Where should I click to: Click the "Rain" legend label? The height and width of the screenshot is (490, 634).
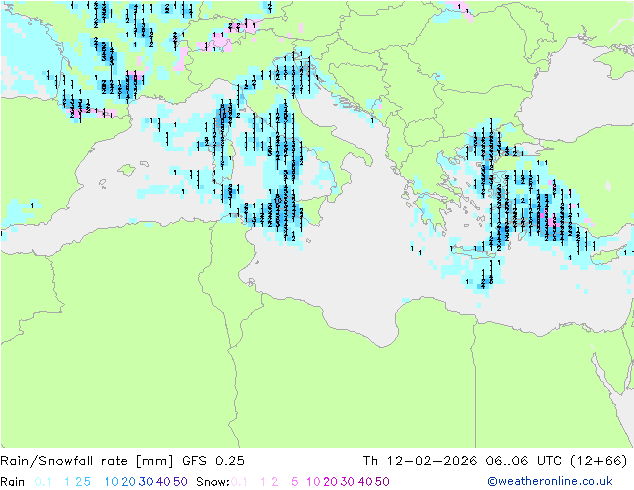[x=13, y=482]
